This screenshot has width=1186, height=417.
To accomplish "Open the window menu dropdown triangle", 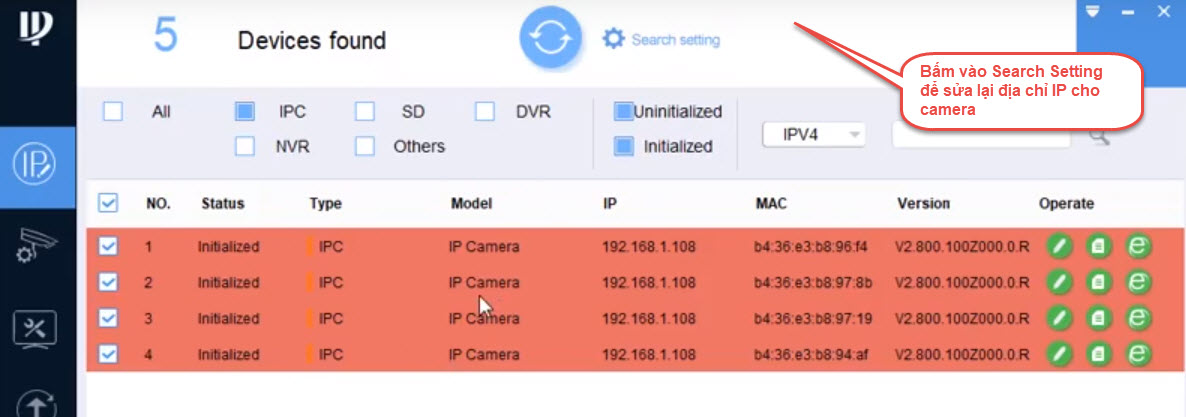I will [1092, 11].
